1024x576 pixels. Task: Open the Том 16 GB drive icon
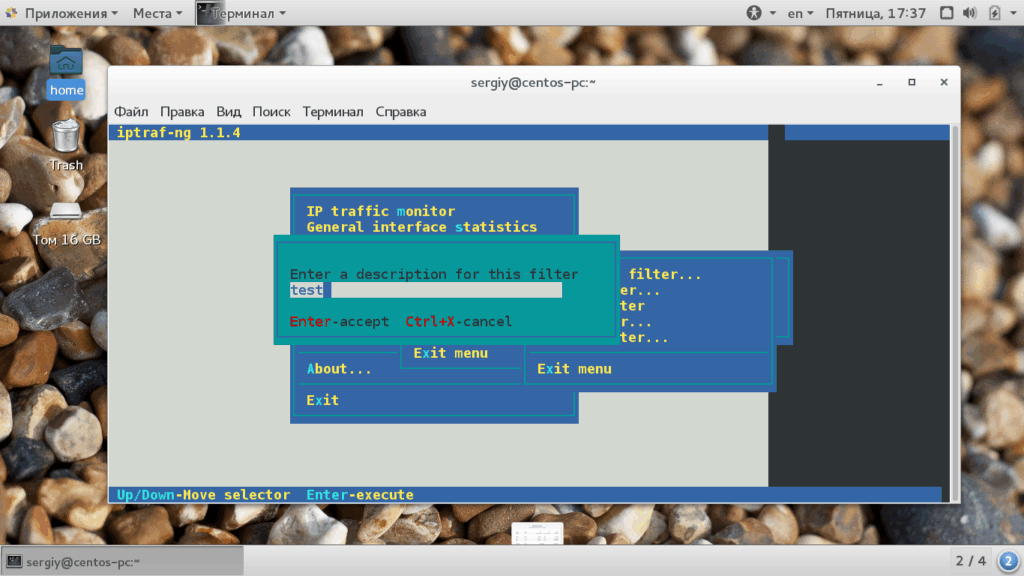click(67, 224)
